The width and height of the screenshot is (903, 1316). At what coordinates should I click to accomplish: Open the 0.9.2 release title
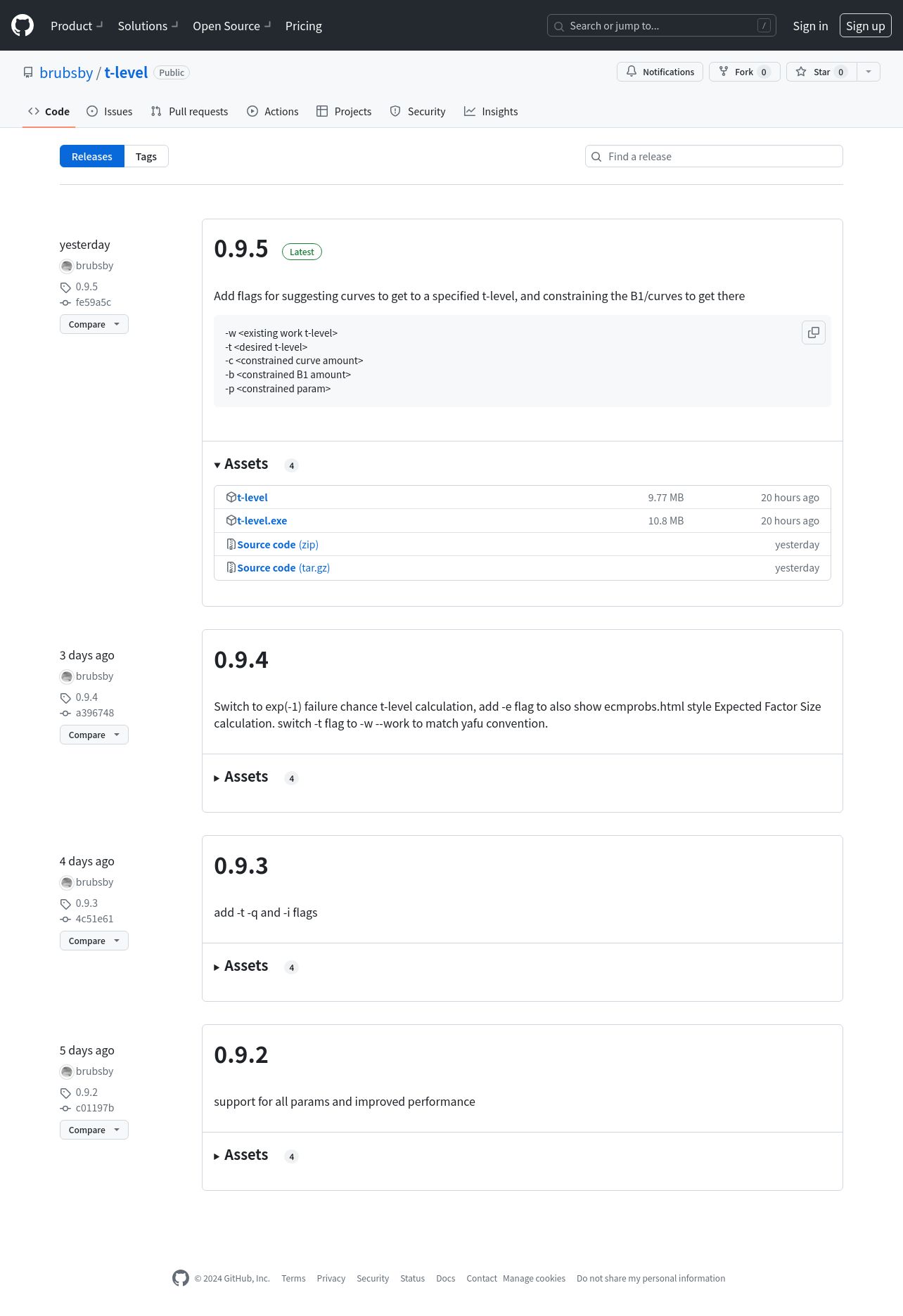[x=241, y=1054]
